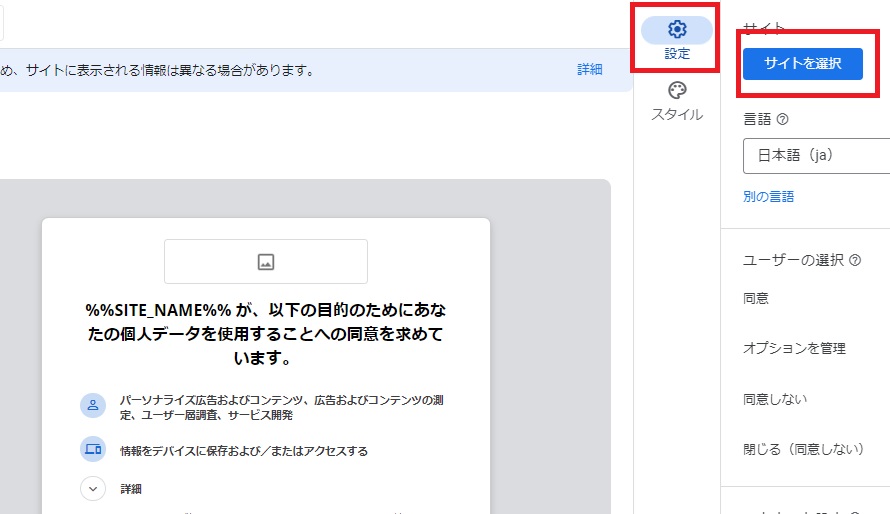Image resolution: width=890 pixels, height=514 pixels.
Task: Click help icon next to 言語
Action: pyautogui.click(x=783, y=119)
